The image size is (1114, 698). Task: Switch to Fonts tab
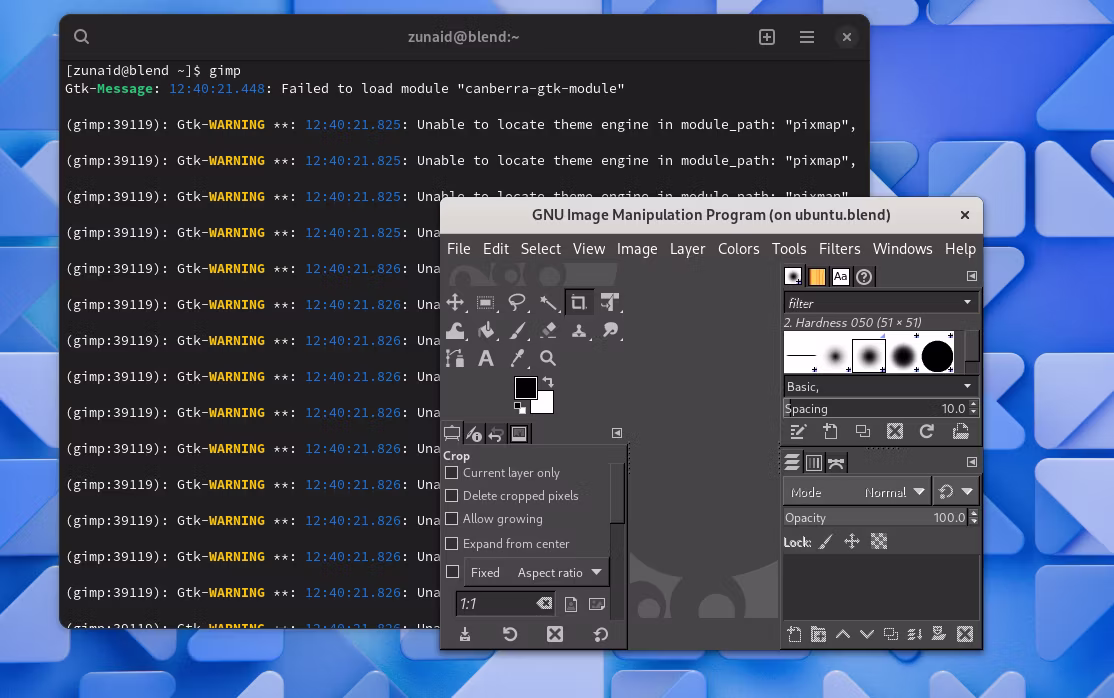[840, 276]
